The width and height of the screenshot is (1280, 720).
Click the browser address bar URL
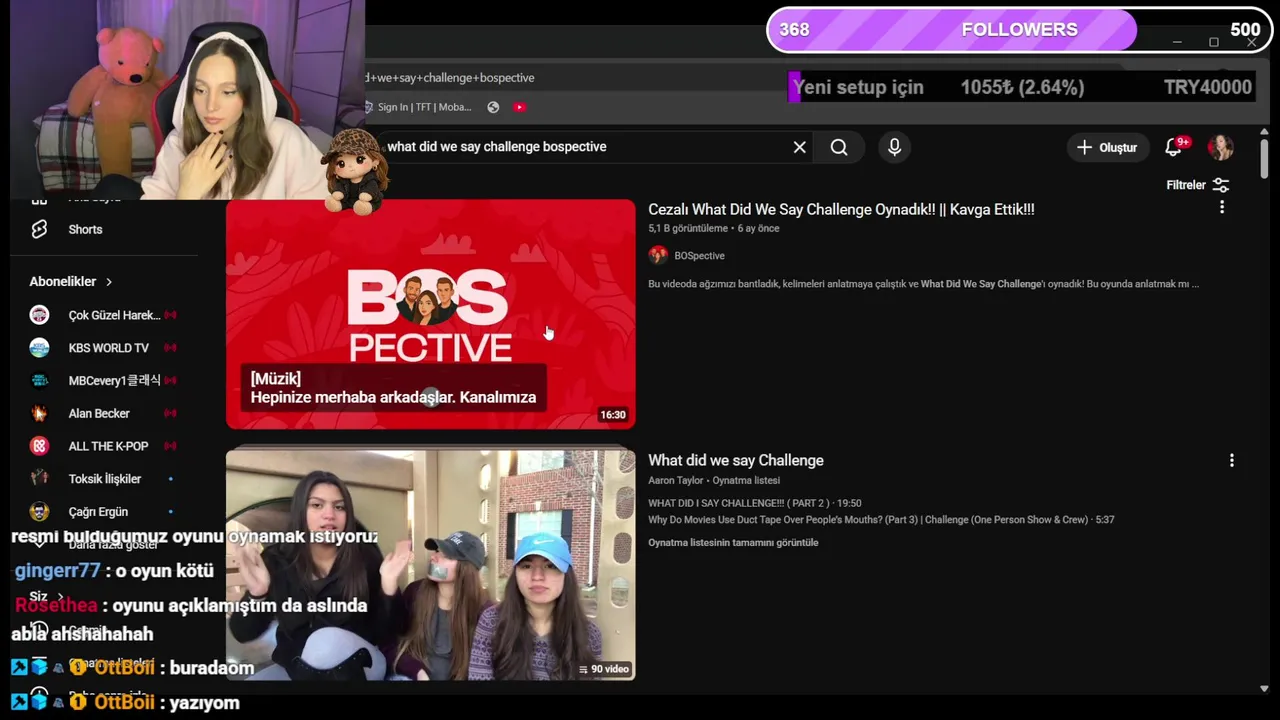click(449, 77)
